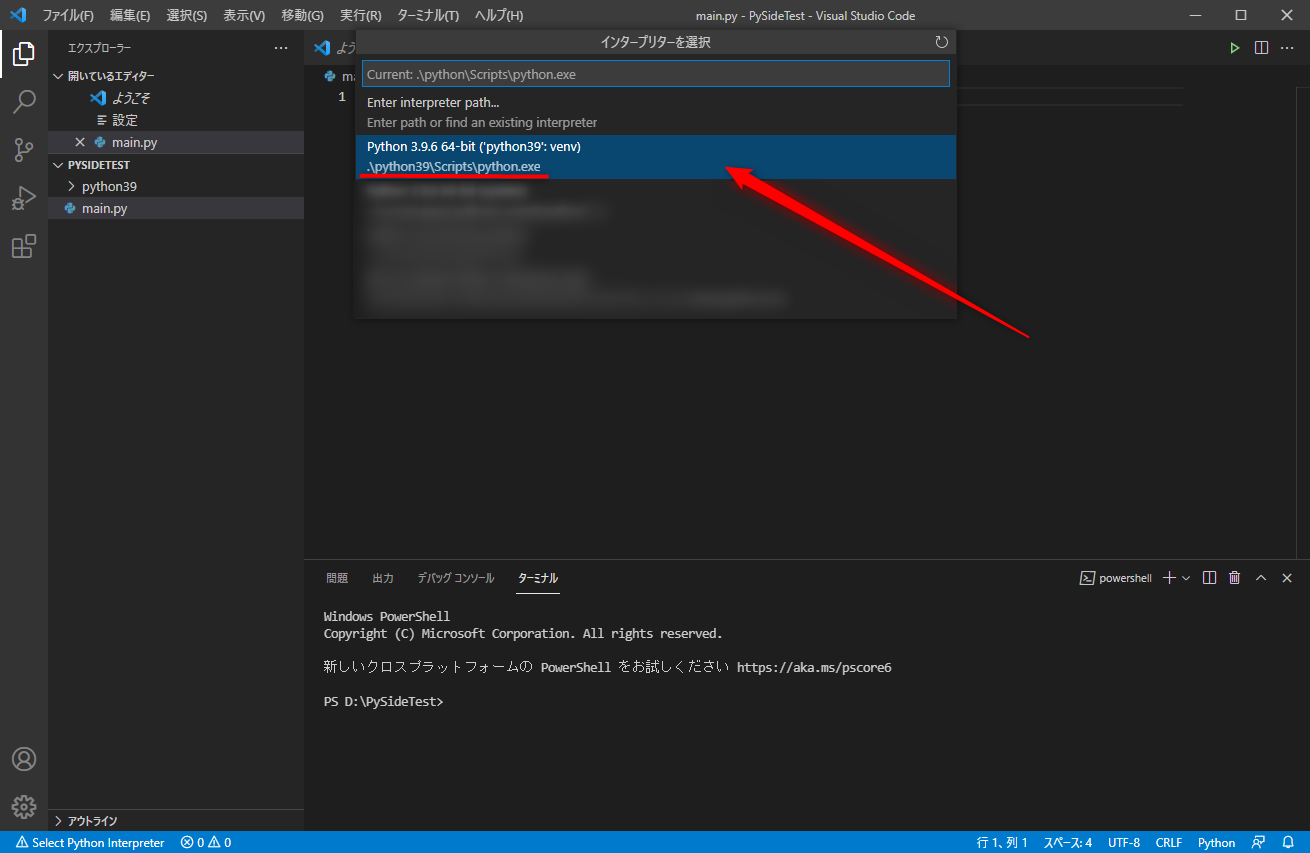This screenshot has height=853, width=1310.
Task: Click powershell terminal label
Action: click(x=1116, y=578)
